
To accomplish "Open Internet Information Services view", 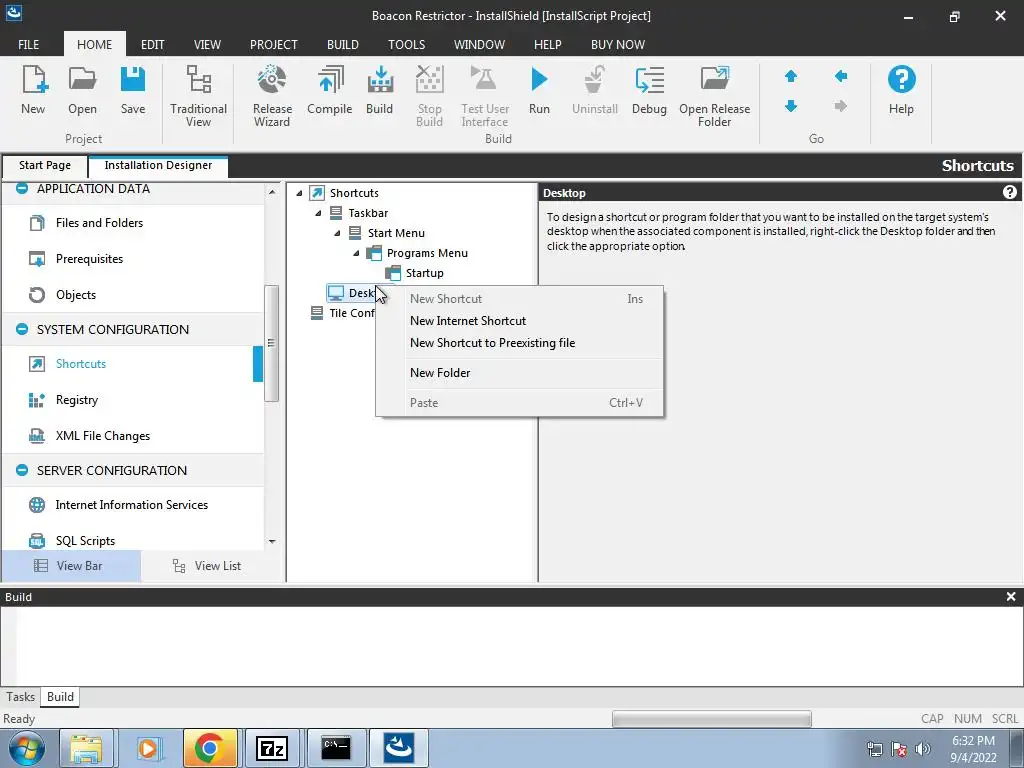I will coord(133,505).
